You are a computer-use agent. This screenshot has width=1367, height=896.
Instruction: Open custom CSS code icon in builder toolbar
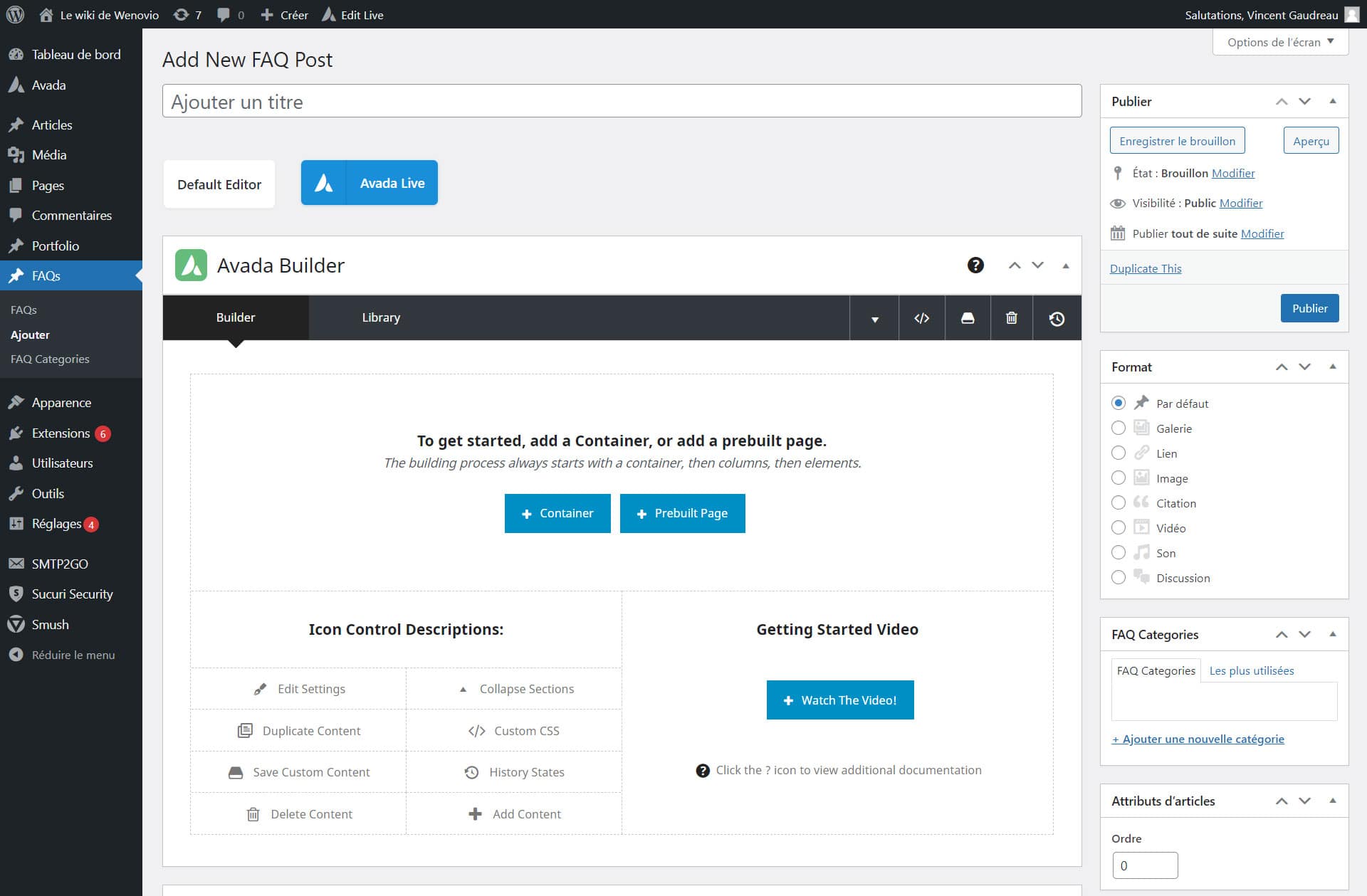coord(921,318)
